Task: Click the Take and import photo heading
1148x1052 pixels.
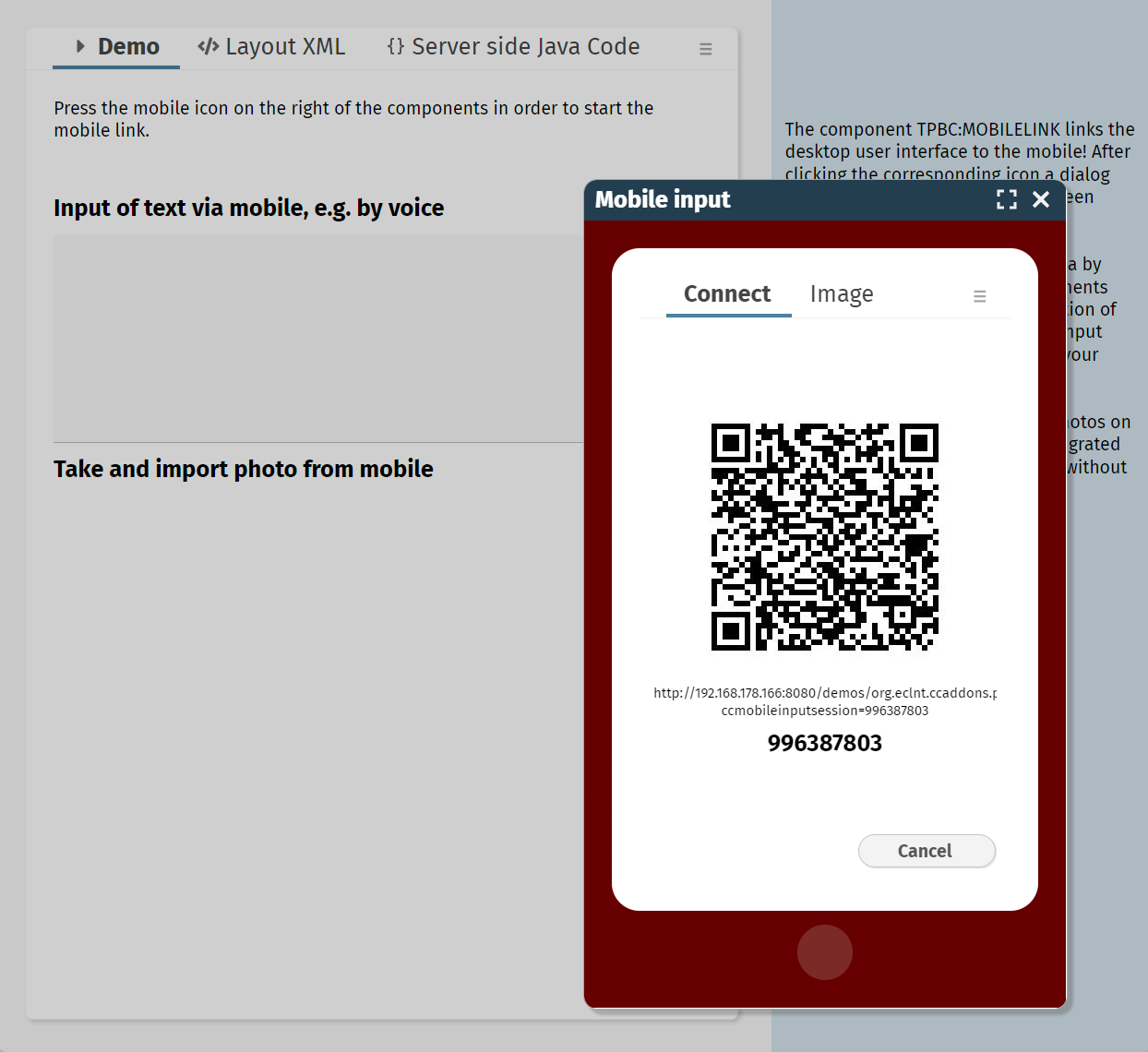Action: 244,470
